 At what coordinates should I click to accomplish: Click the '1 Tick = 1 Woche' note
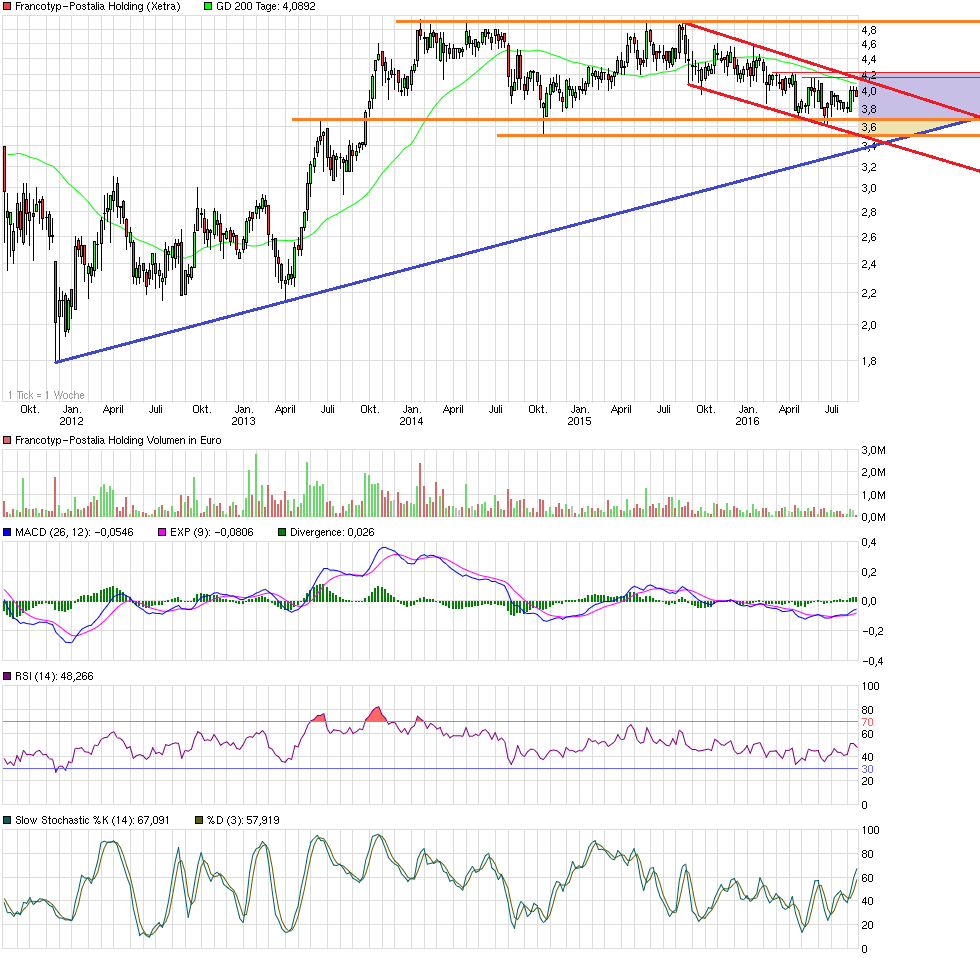[x=46, y=395]
